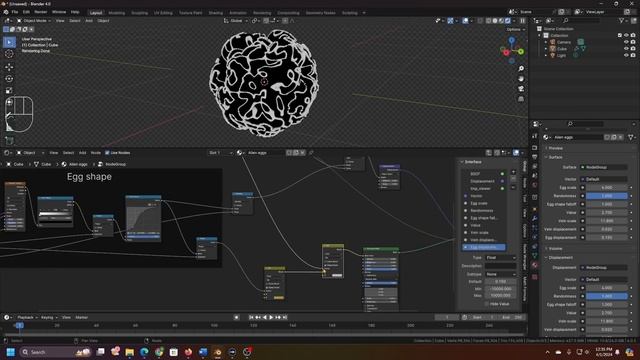Hide Light in viewport via eye icon
This screenshot has width=640, height=360.
(626, 55)
